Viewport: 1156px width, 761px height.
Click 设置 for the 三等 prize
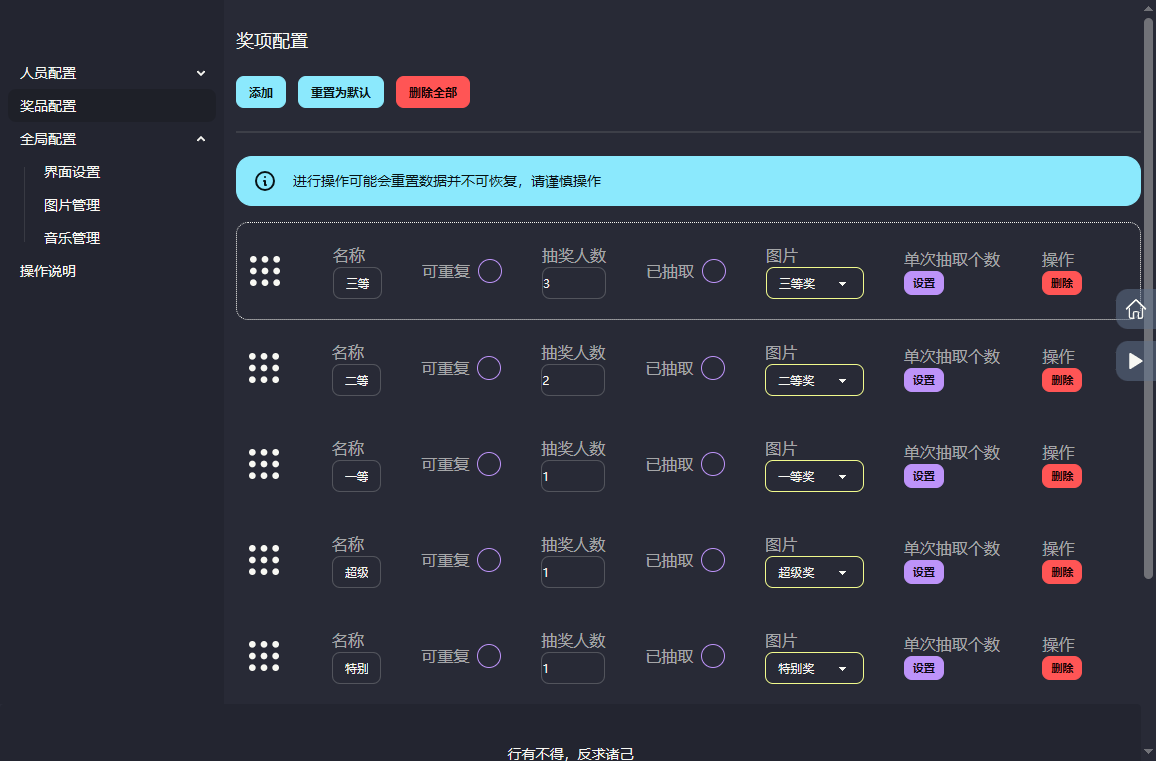(924, 283)
